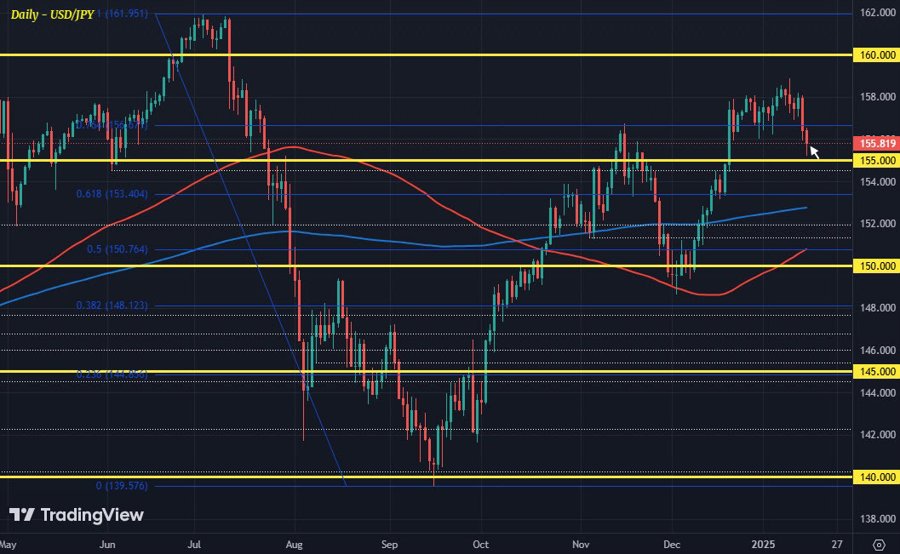Click the 138.000 price axis value
Image resolution: width=900 pixels, height=554 pixels.
coord(878,519)
